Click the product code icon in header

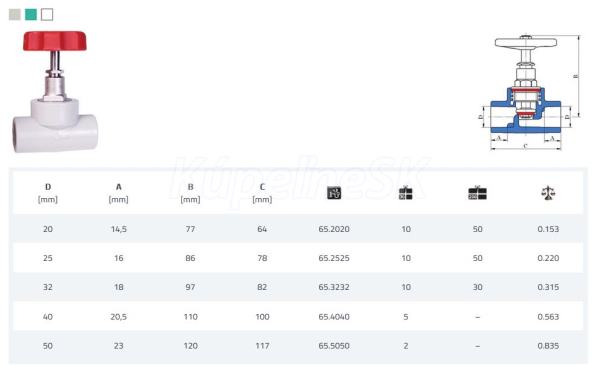pyautogui.click(x=334, y=193)
